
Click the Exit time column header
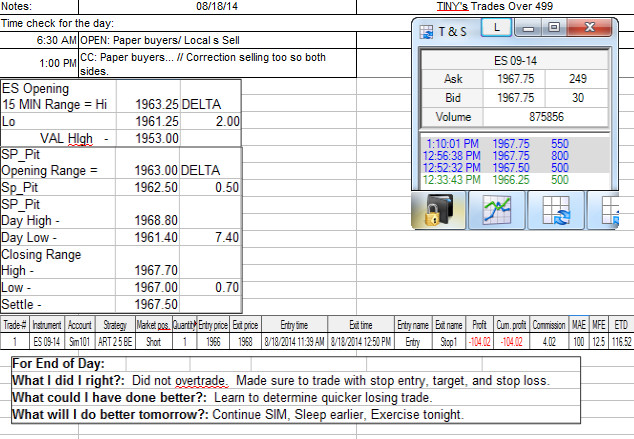[361, 325]
